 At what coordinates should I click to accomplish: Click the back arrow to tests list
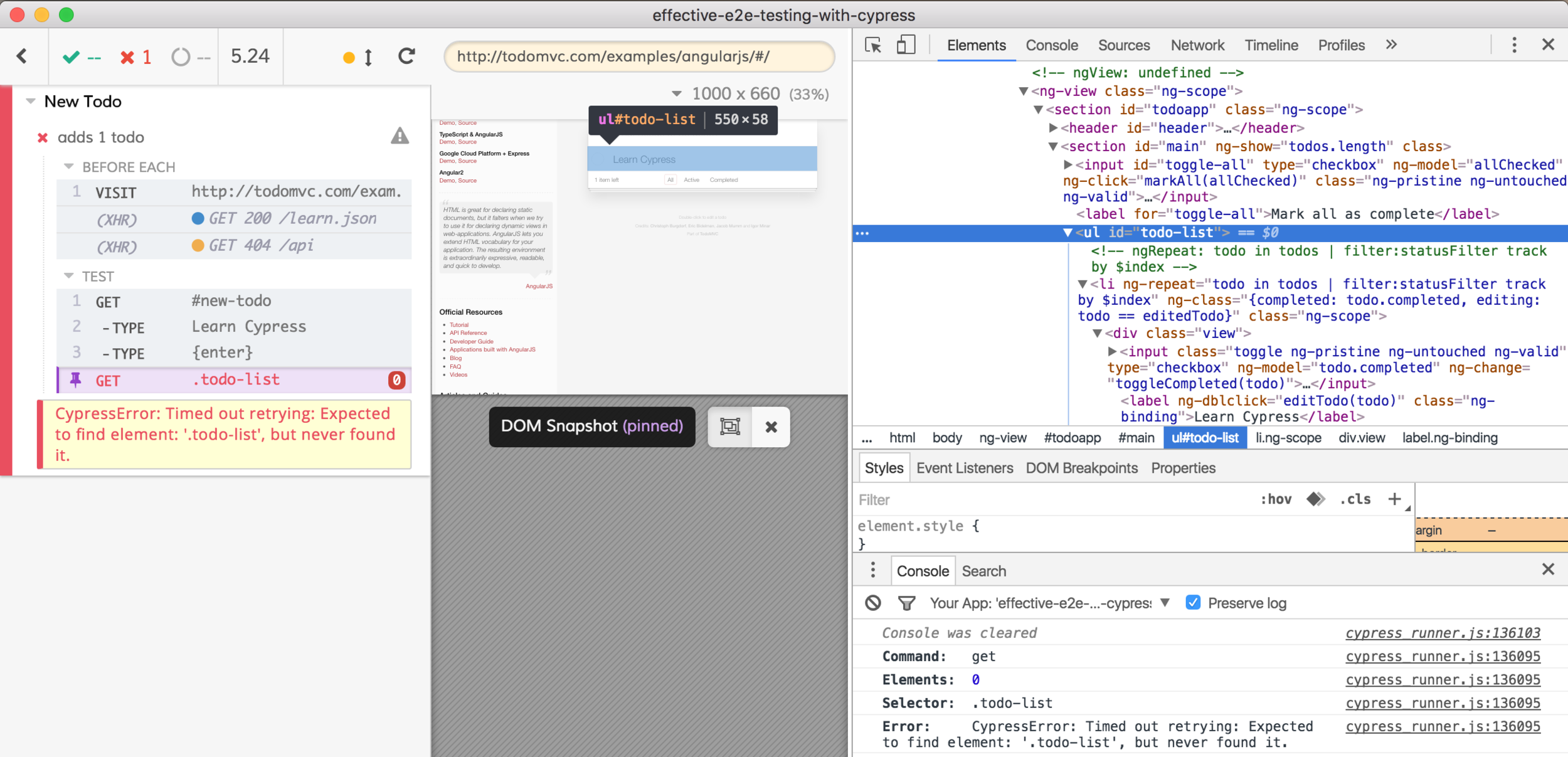[22, 56]
